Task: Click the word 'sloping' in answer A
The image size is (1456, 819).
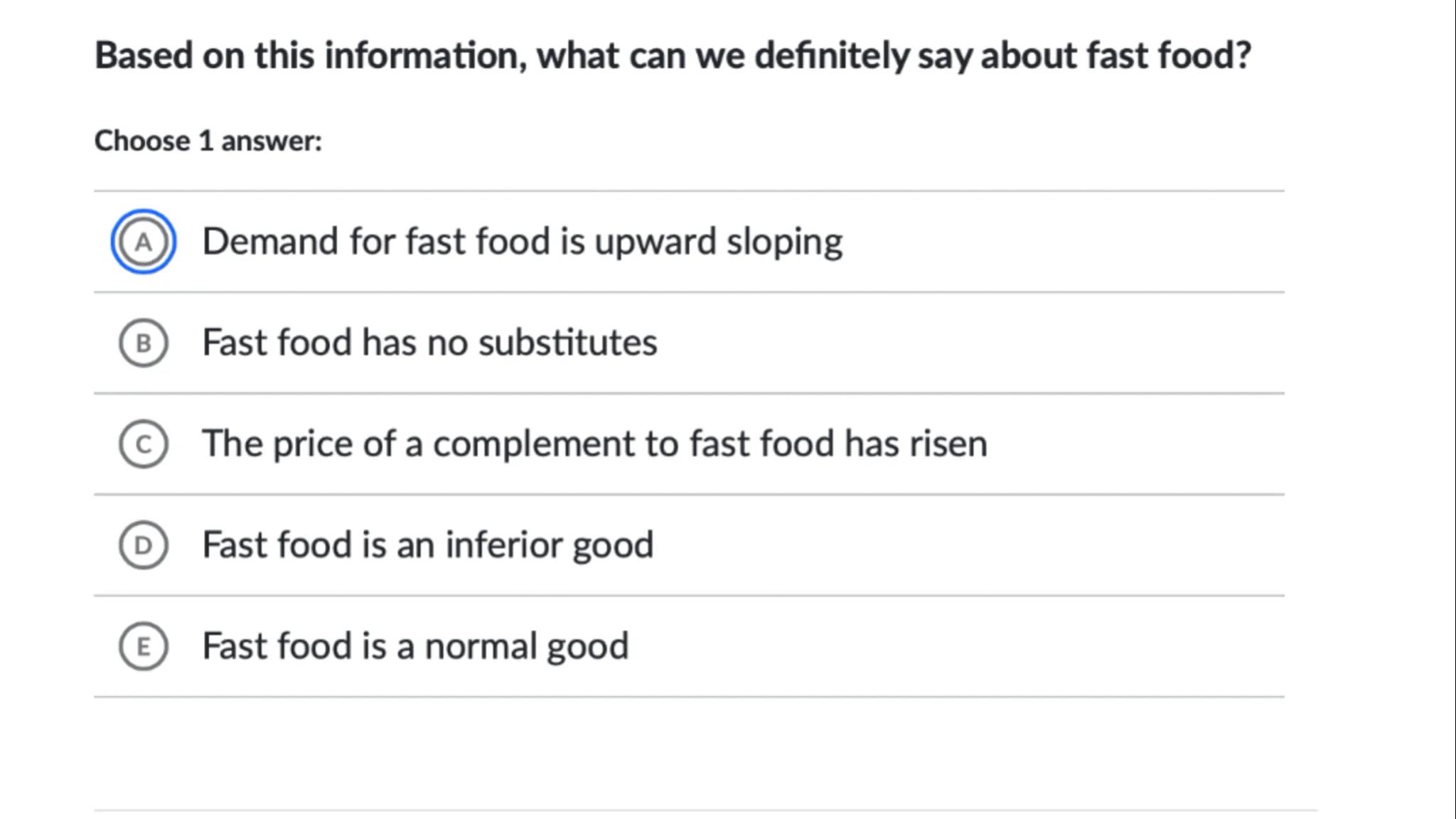Action: [x=784, y=242]
